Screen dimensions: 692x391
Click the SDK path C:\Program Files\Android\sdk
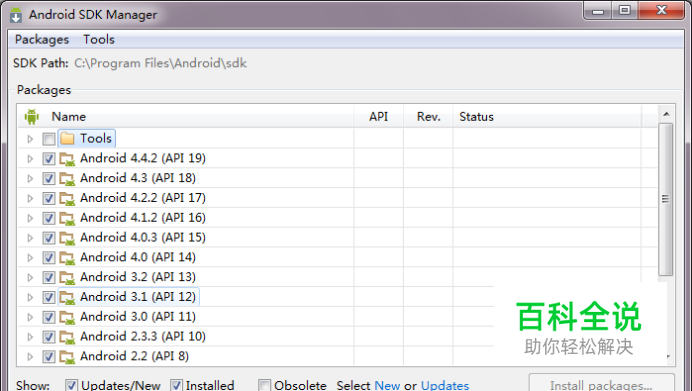(160, 64)
